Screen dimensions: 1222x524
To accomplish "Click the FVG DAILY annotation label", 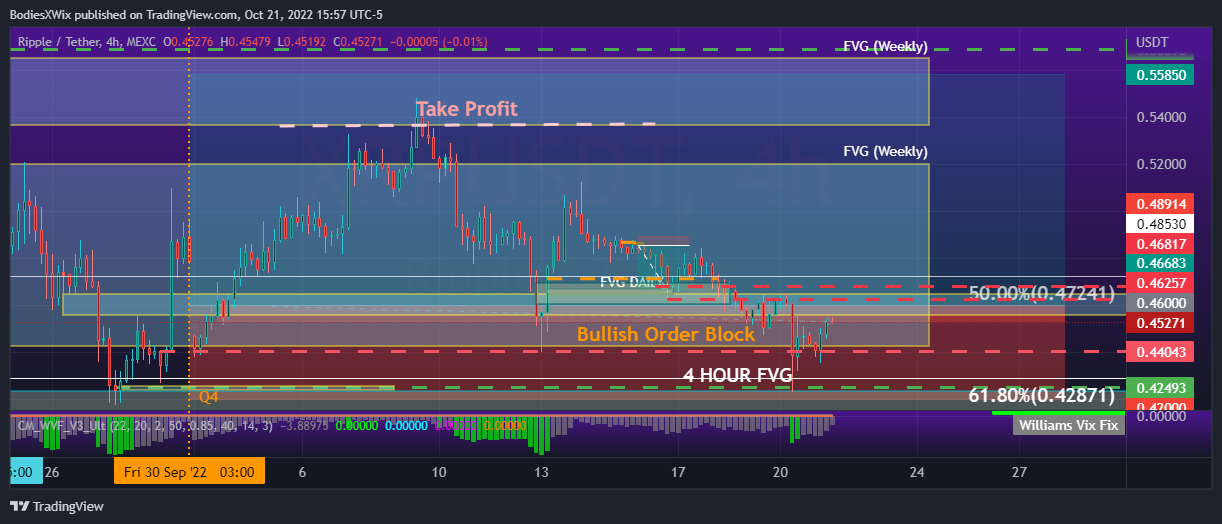I will pyautogui.click(x=633, y=282).
